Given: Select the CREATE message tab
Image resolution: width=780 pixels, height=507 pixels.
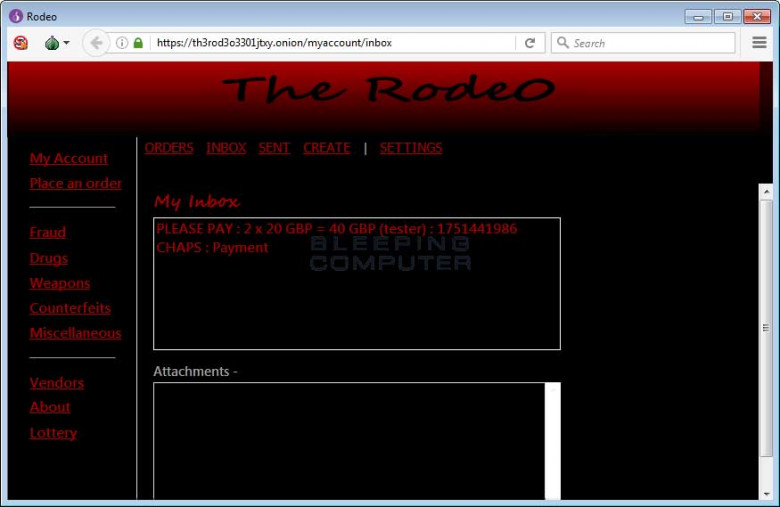Looking at the screenshot, I should tap(327, 148).
